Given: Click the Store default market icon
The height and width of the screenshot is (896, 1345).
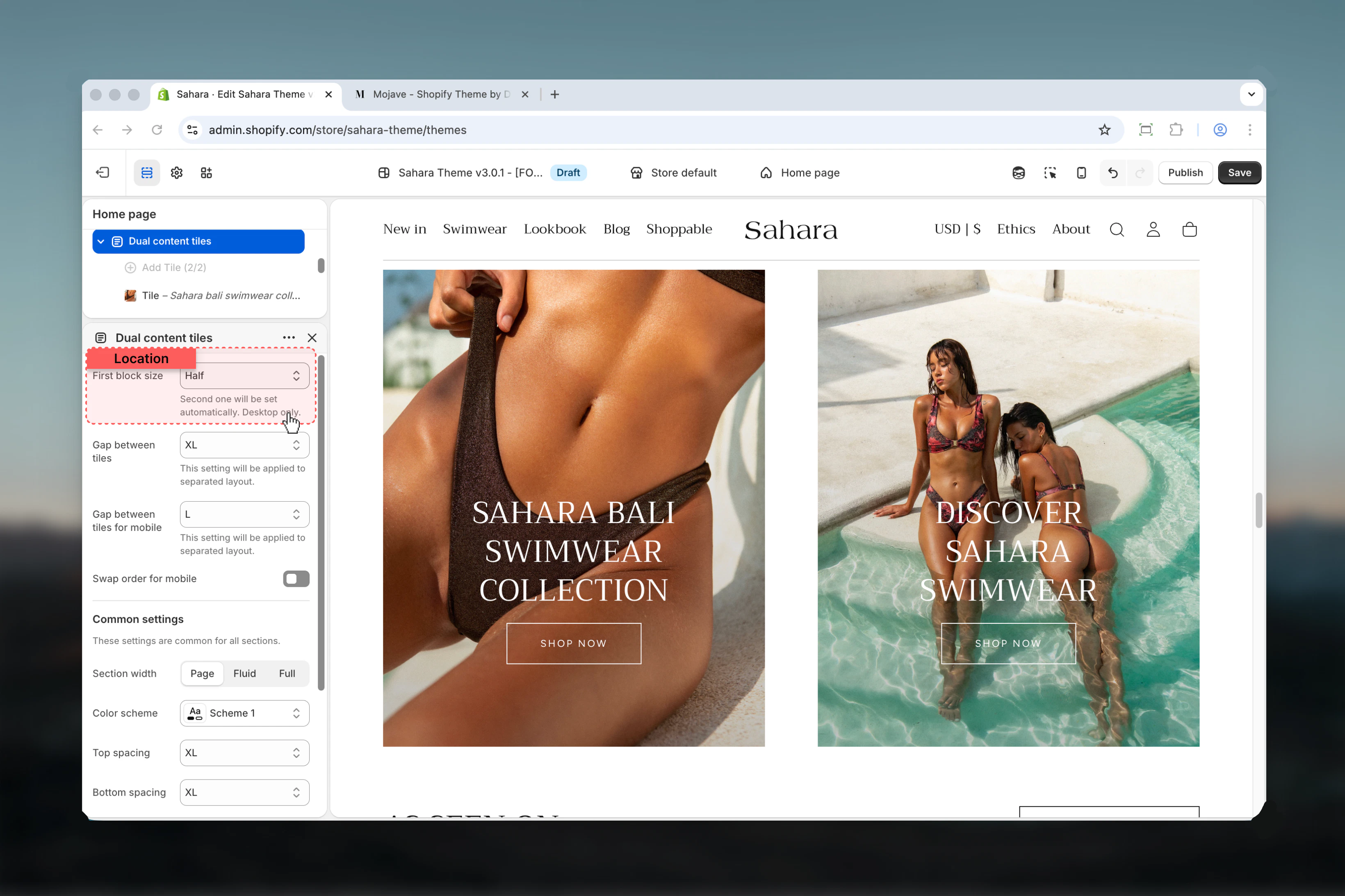Looking at the screenshot, I should 636,173.
